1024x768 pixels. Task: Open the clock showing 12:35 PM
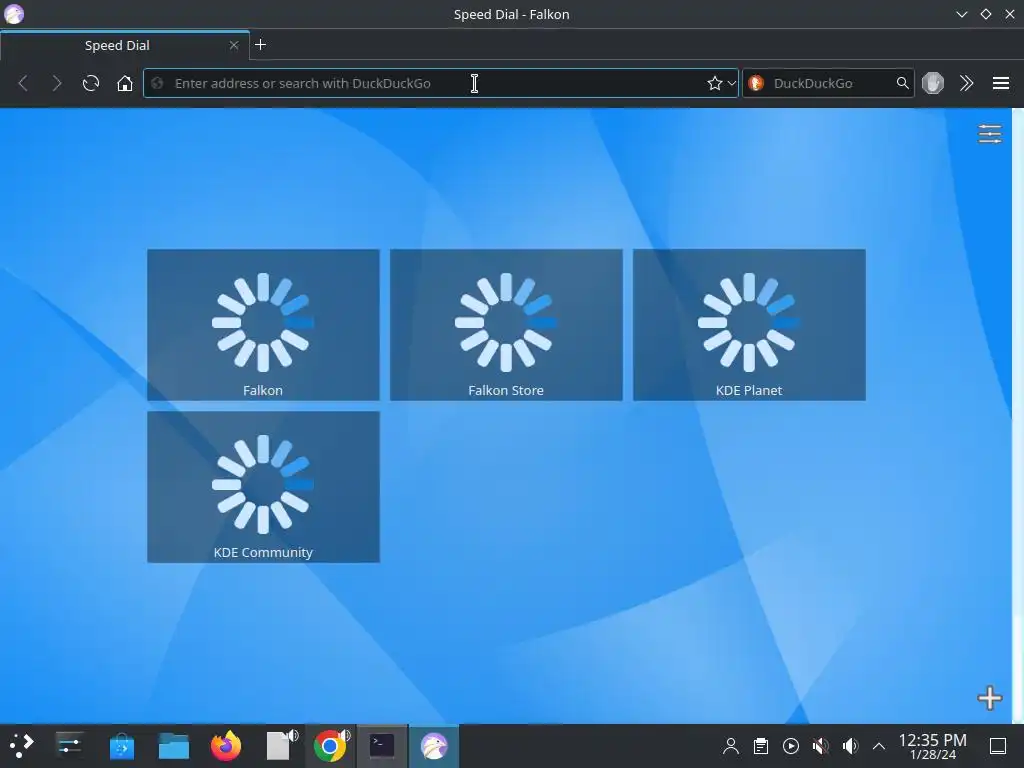(x=933, y=746)
